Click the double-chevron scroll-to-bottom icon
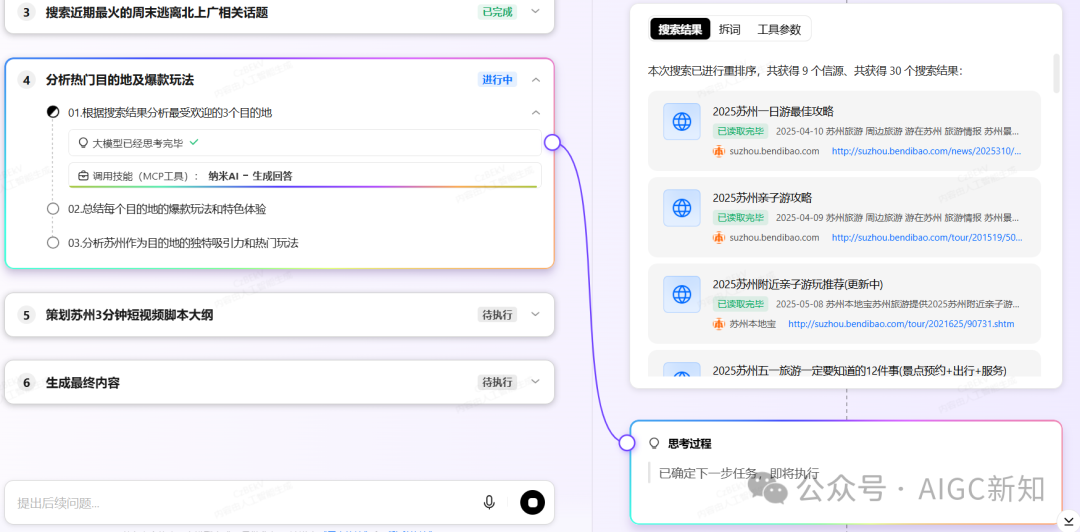 point(1068,520)
